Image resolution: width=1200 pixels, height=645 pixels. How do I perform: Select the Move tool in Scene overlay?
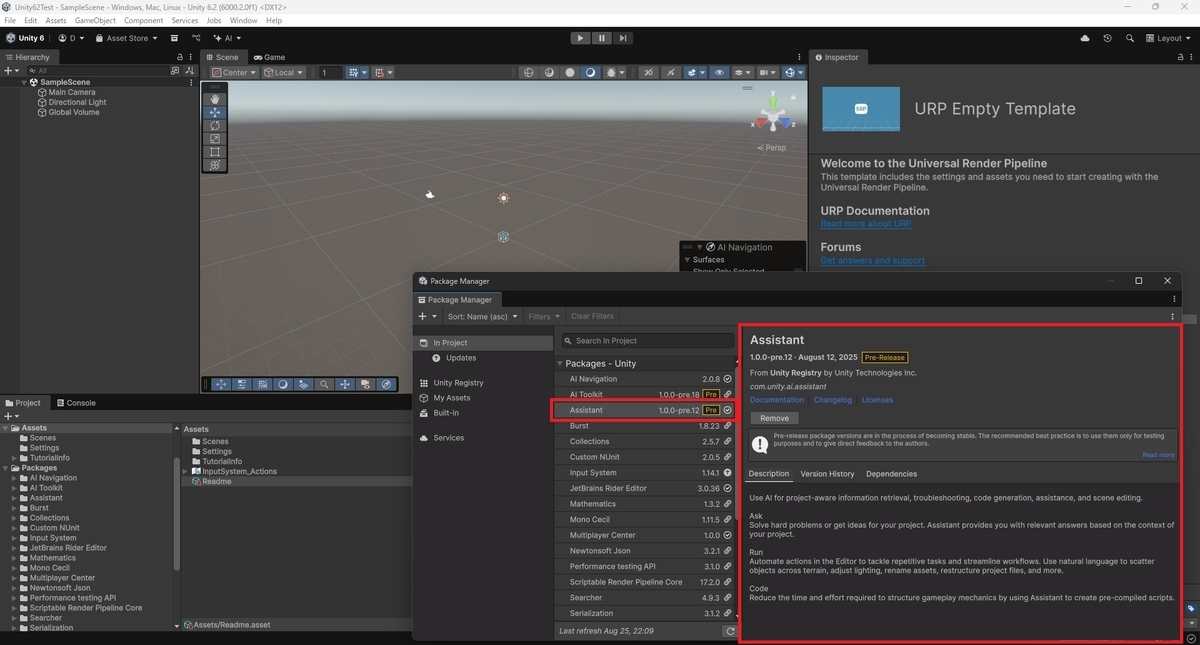pyautogui.click(x=215, y=113)
